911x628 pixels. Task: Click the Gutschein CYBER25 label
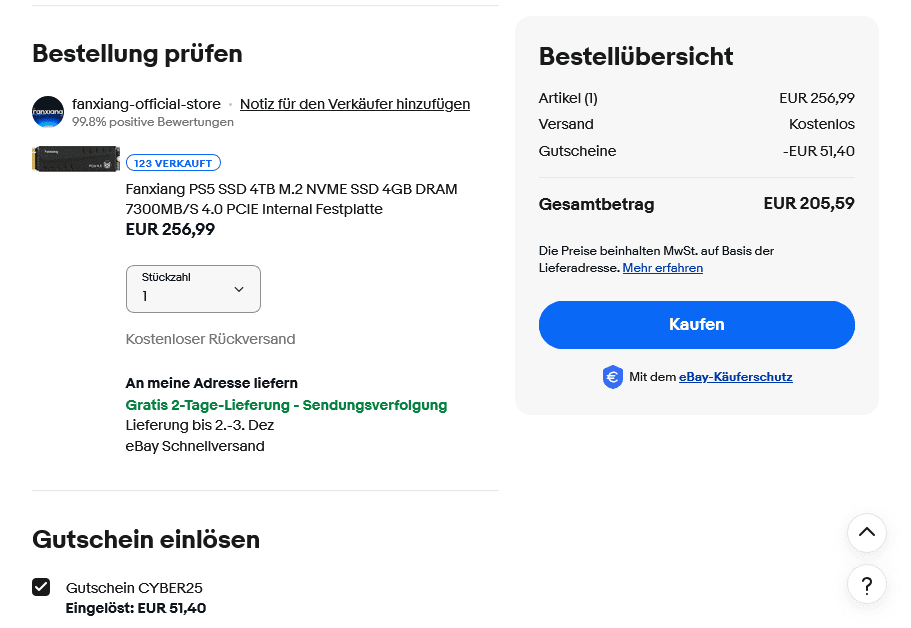pos(134,588)
